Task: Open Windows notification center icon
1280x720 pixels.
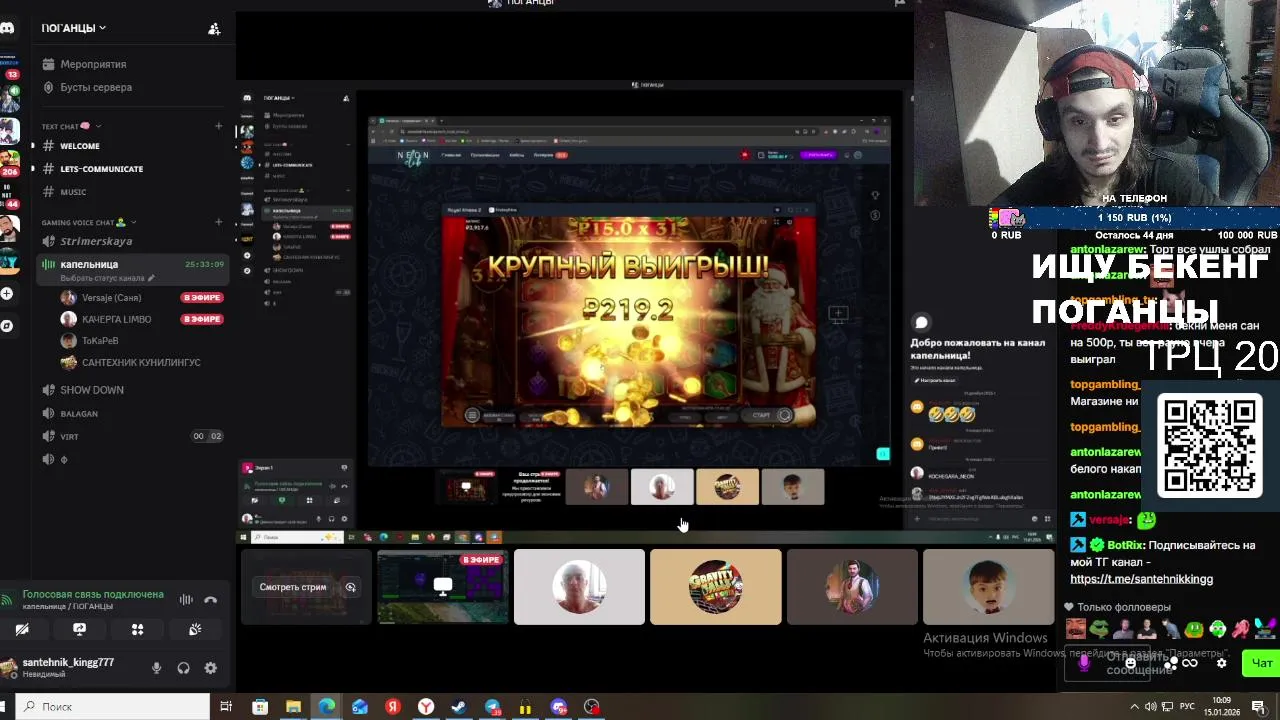Action: pyautogui.click(x=1259, y=707)
